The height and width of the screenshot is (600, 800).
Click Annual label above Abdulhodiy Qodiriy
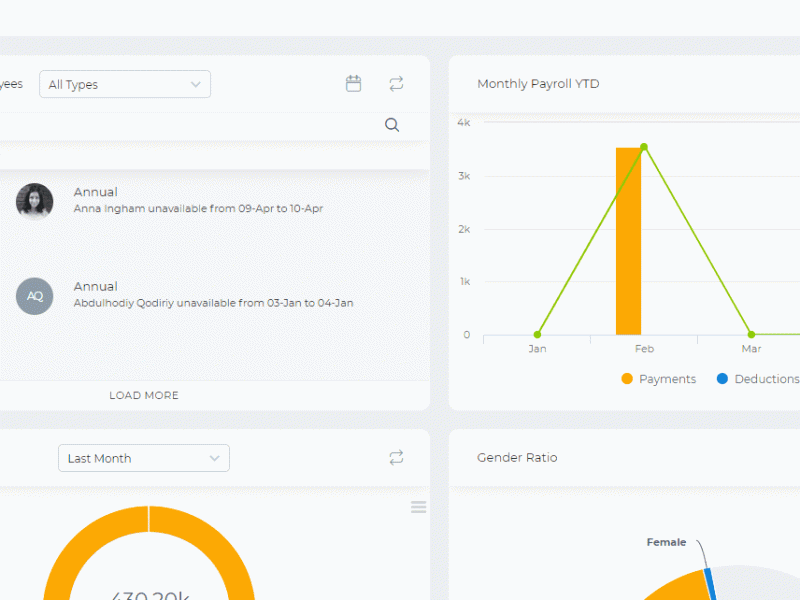pyautogui.click(x=95, y=286)
